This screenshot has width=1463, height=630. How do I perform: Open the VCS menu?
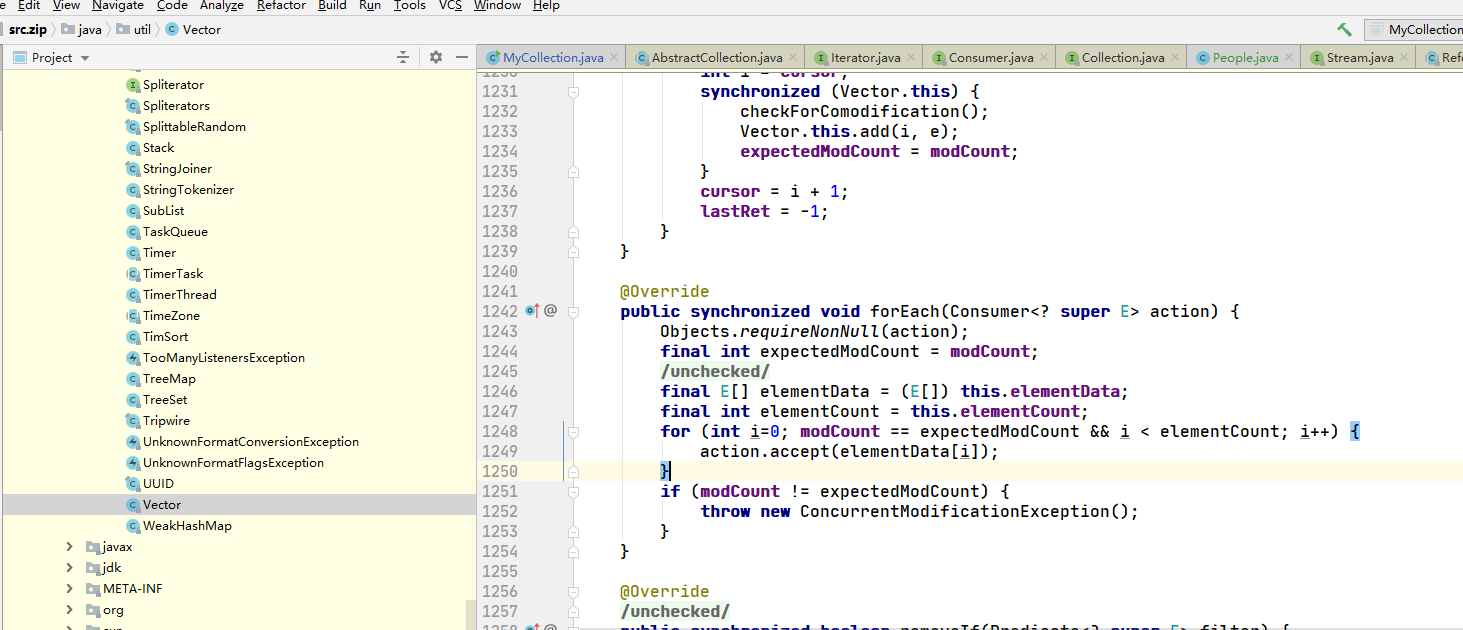coord(450,5)
